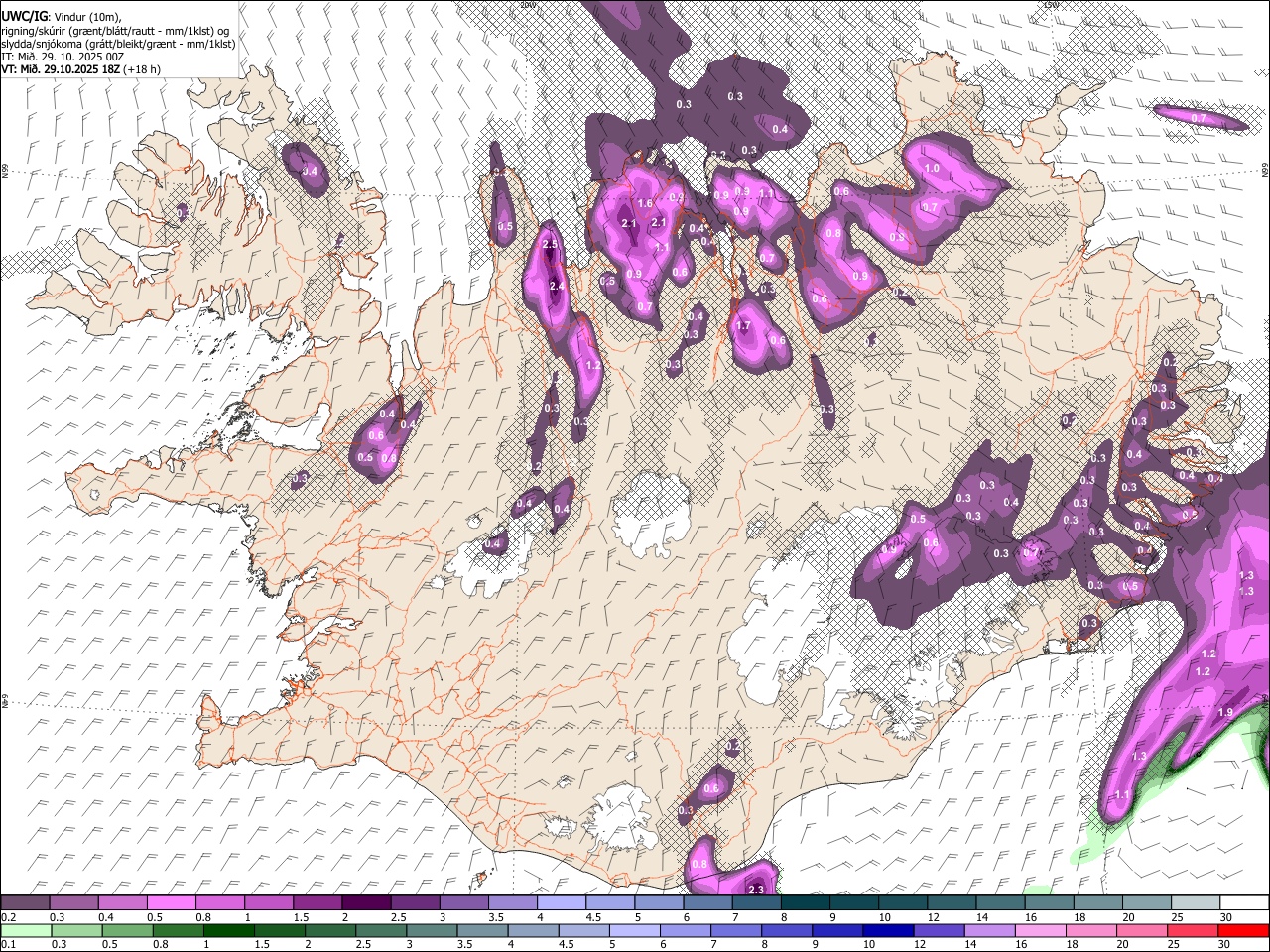1270x952 pixels.
Task: Click the 1.9 precipitation value on the map
Action: click(1225, 713)
